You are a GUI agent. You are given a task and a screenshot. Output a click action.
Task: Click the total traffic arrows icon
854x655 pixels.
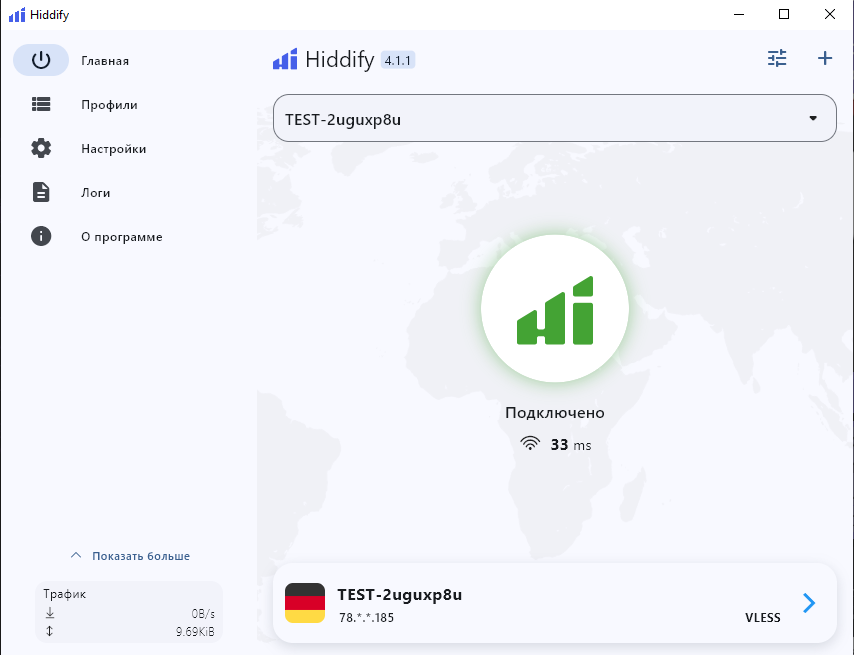50,632
